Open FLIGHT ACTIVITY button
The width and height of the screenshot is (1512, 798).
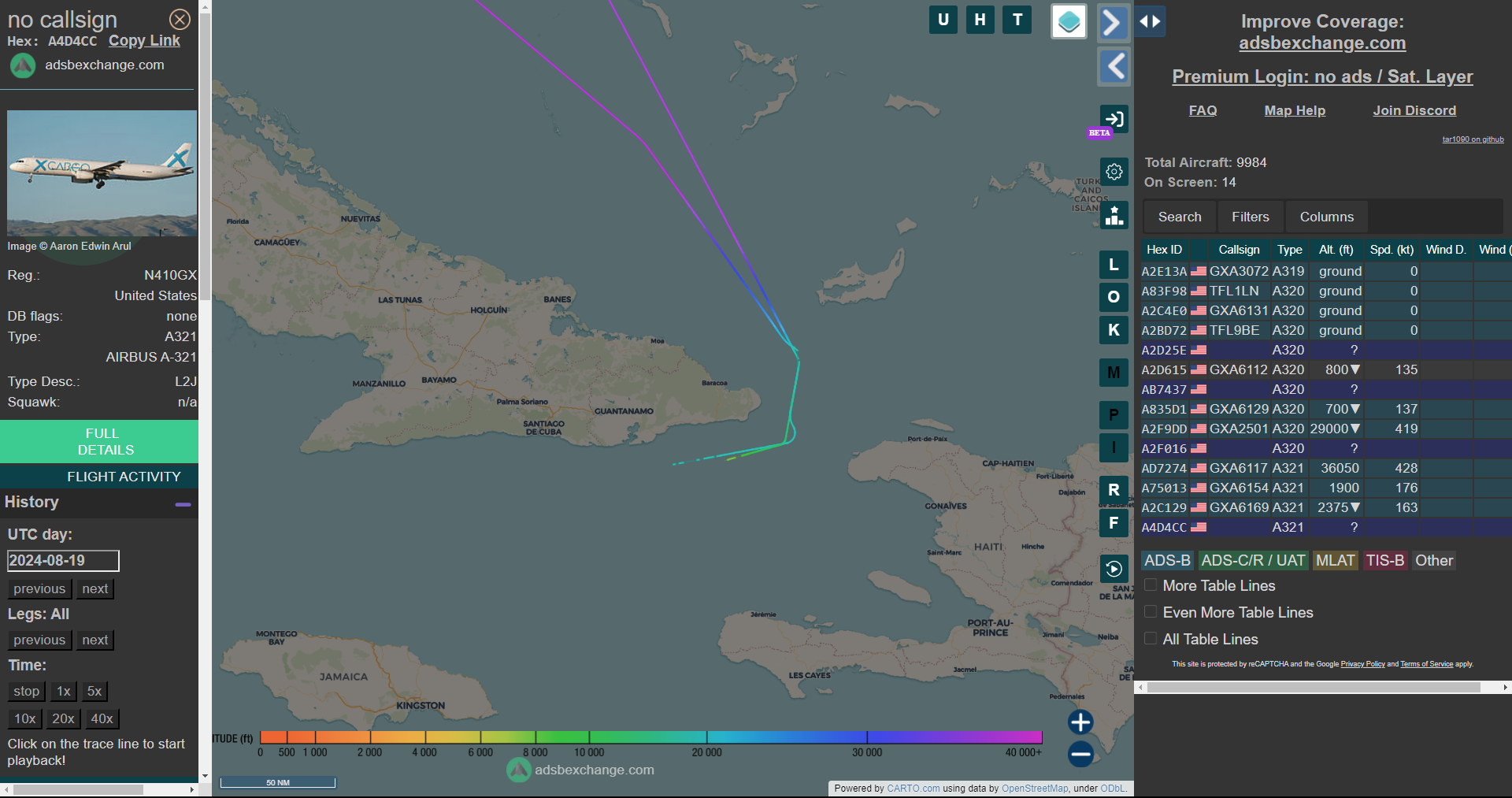click(99, 477)
